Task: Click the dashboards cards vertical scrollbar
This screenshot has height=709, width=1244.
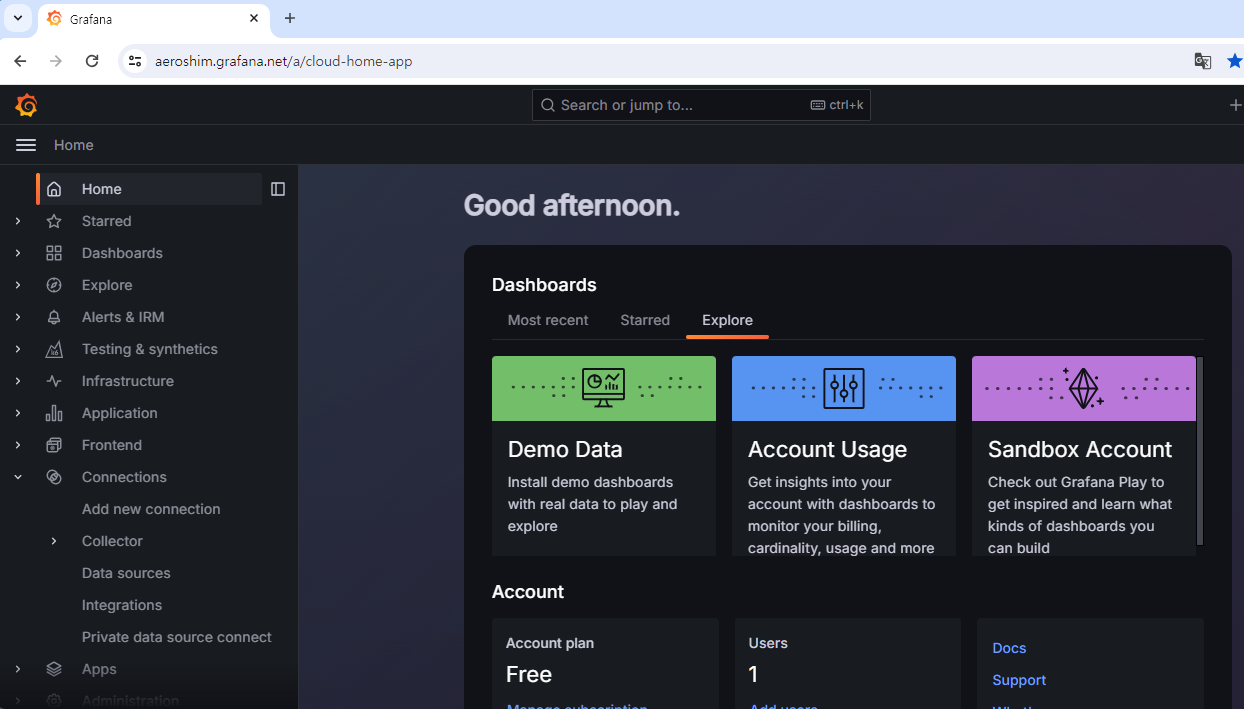Action: [x=1200, y=450]
